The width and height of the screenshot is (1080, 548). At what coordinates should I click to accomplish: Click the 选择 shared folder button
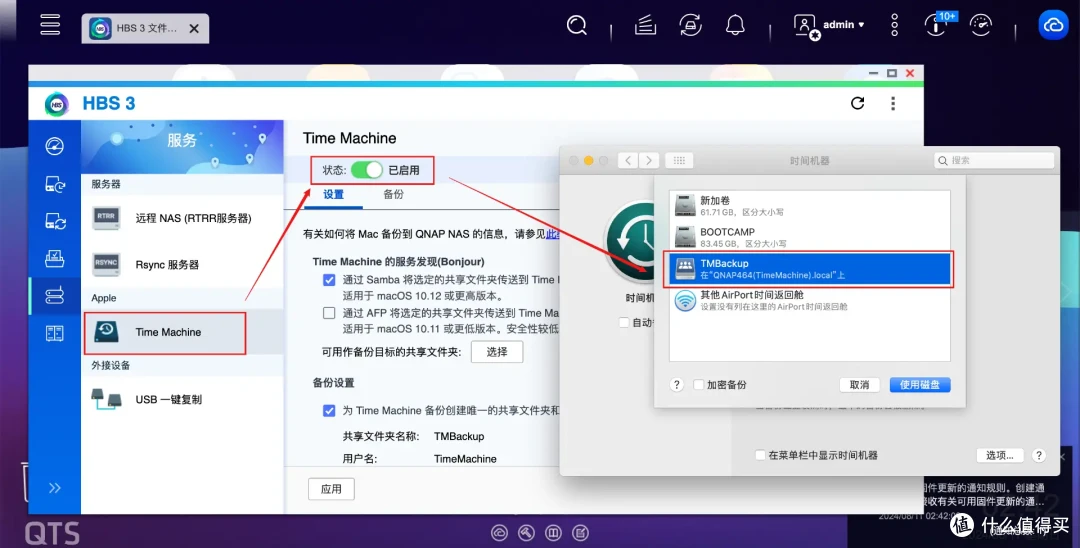tap(497, 352)
